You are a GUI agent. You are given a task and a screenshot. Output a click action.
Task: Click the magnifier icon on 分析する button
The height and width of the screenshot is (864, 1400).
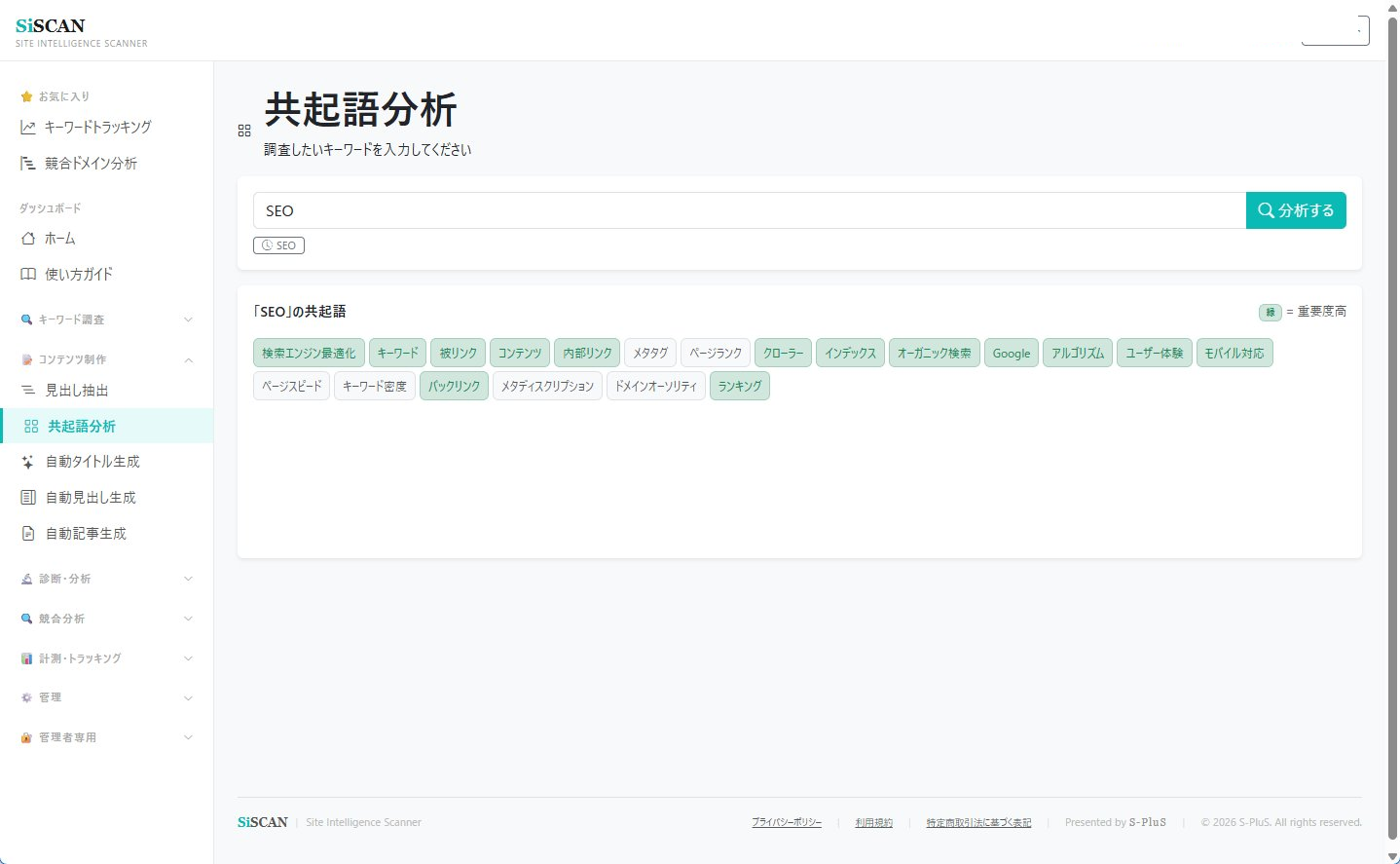pyautogui.click(x=1266, y=210)
